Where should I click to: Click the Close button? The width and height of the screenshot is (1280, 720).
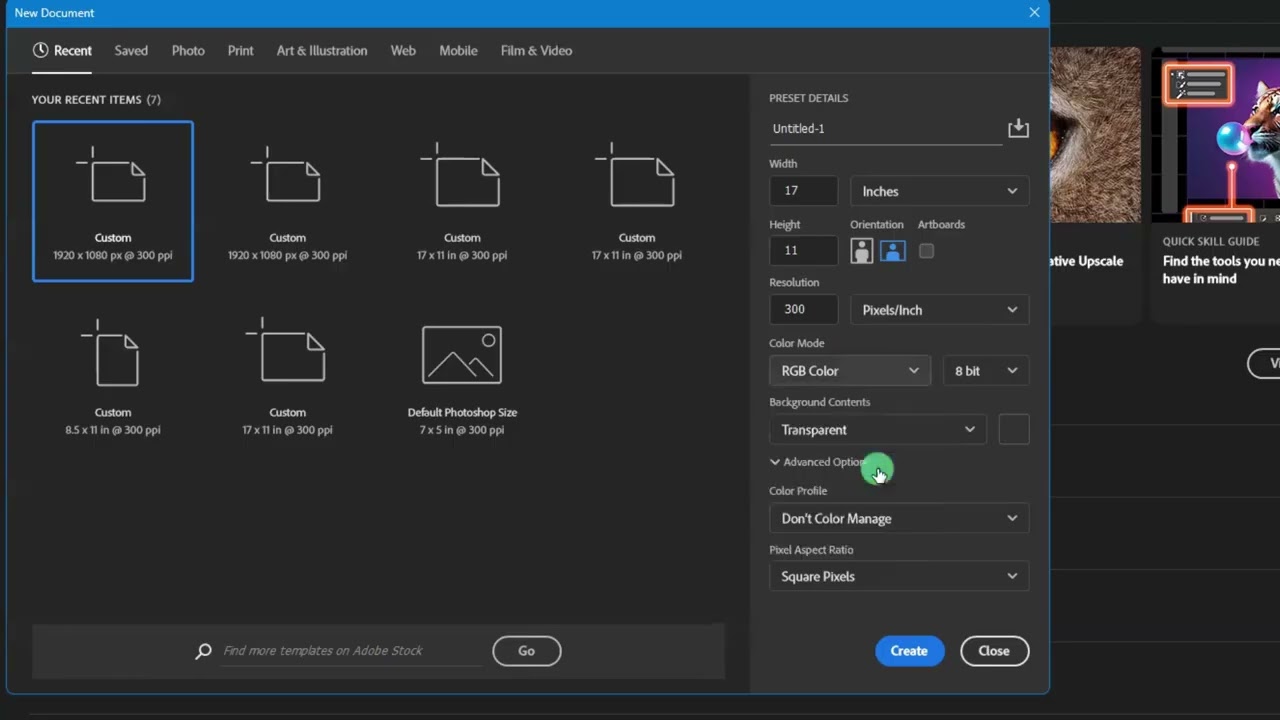(x=994, y=651)
